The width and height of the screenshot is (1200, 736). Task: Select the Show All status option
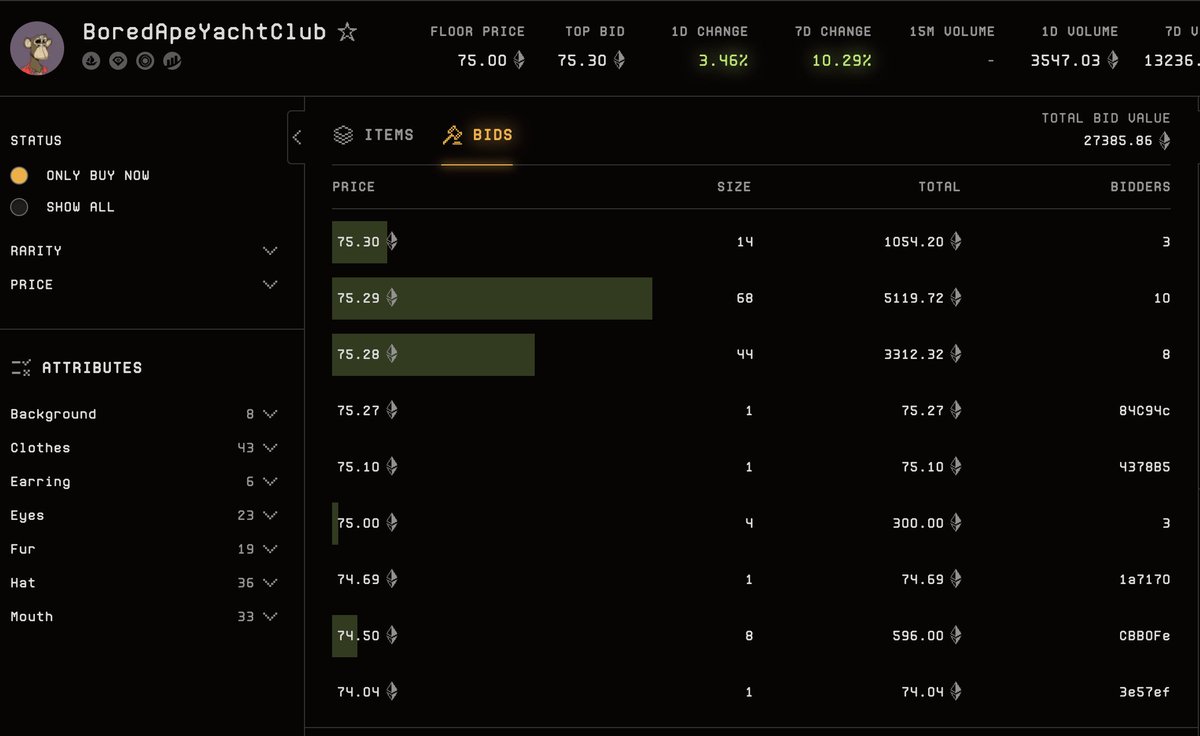click(19, 207)
